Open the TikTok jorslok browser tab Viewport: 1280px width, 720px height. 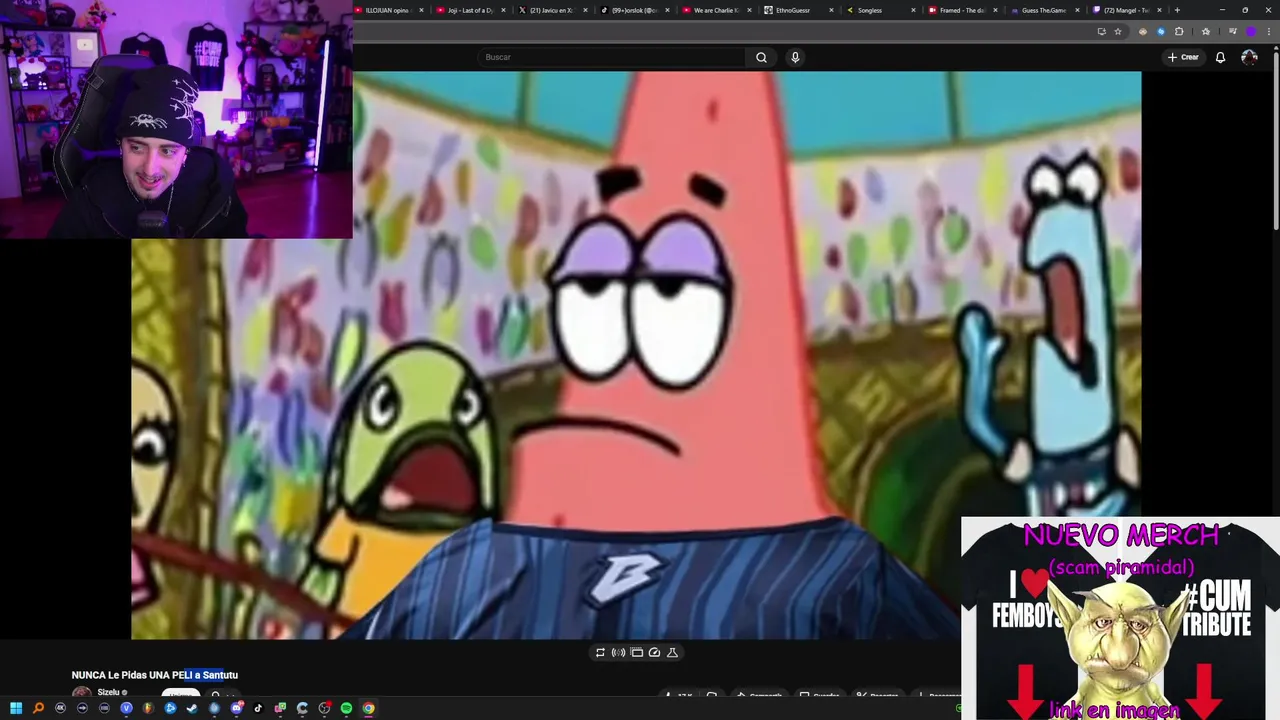tap(634, 10)
